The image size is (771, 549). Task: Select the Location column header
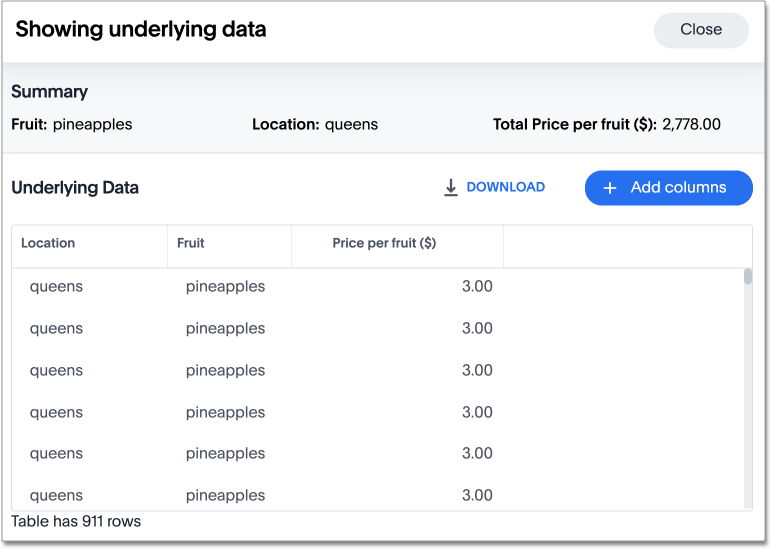pos(48,243)
